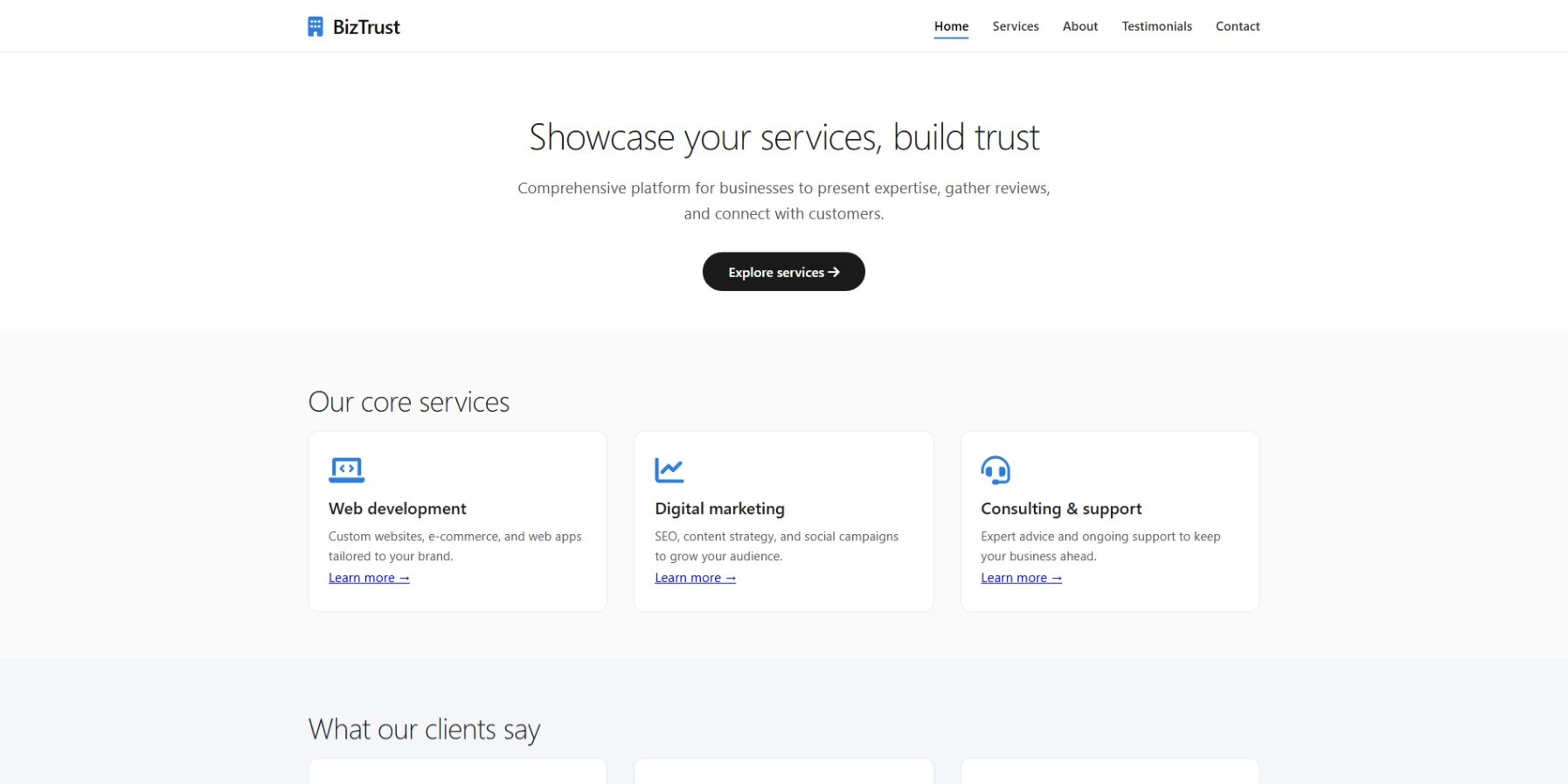
Task: Click the 'Showcase your services, build trust' headline
Action: pyautogui.click(x=784, y=138)
